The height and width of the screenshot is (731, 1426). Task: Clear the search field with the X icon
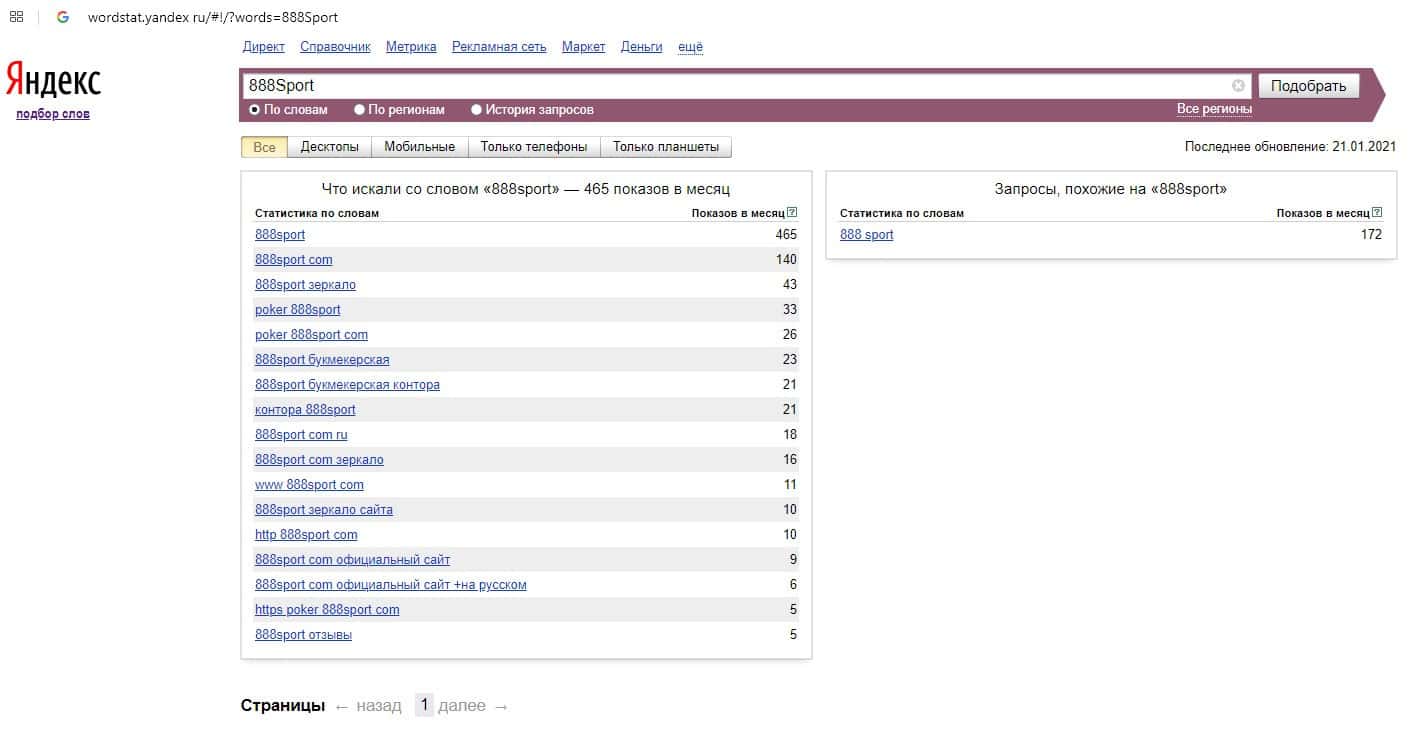point(1238,86)
